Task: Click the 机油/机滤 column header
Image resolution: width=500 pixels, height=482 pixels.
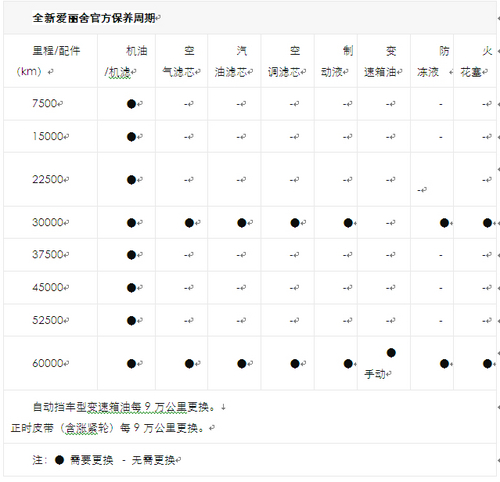Action: [126, 61]
